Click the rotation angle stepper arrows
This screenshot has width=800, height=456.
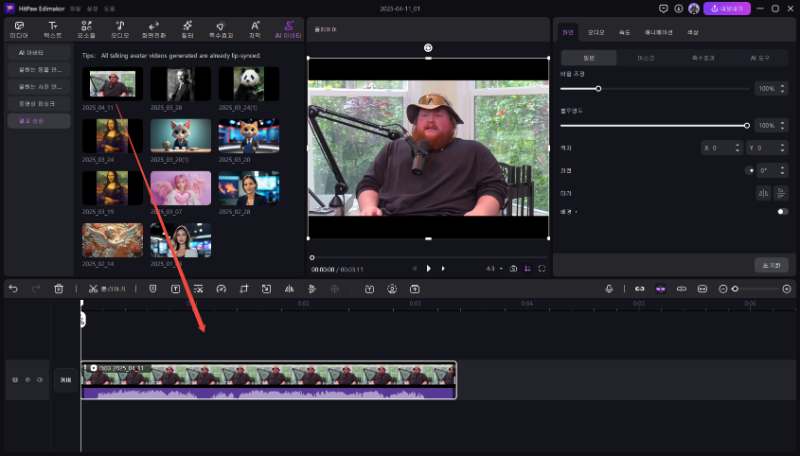tap(782, 170)
